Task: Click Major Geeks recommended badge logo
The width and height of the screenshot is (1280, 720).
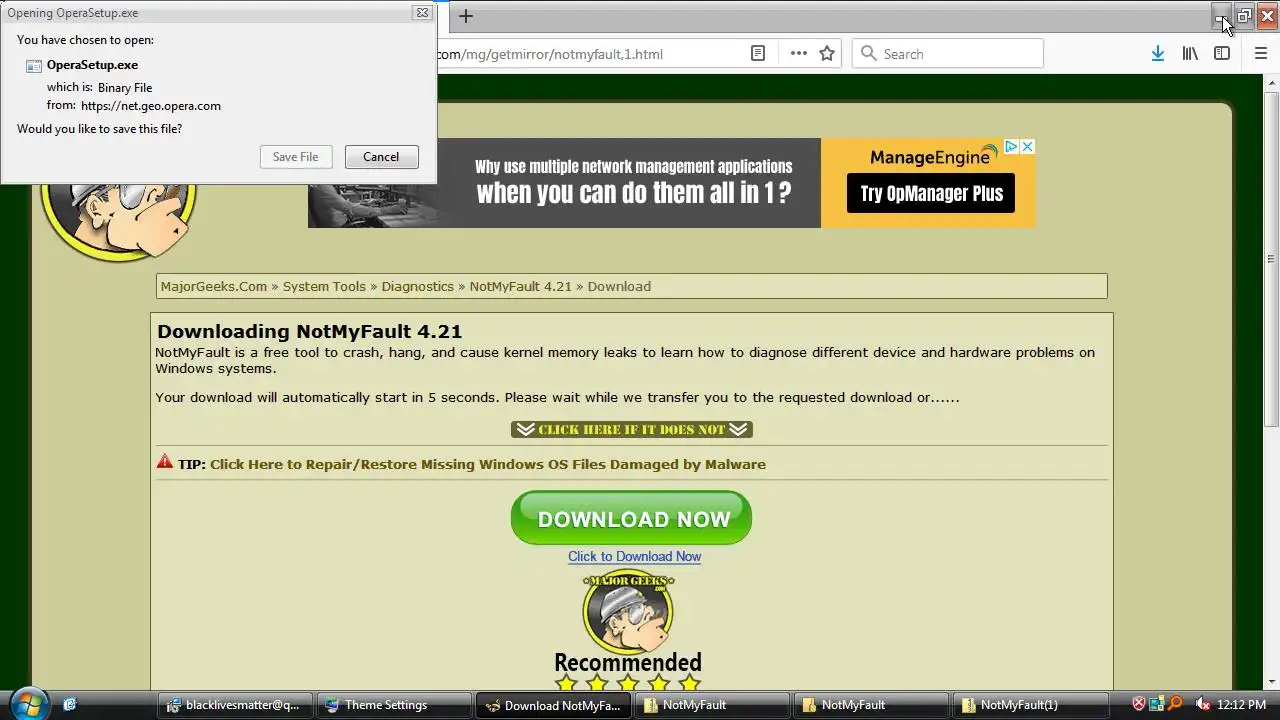Action: 628,611
